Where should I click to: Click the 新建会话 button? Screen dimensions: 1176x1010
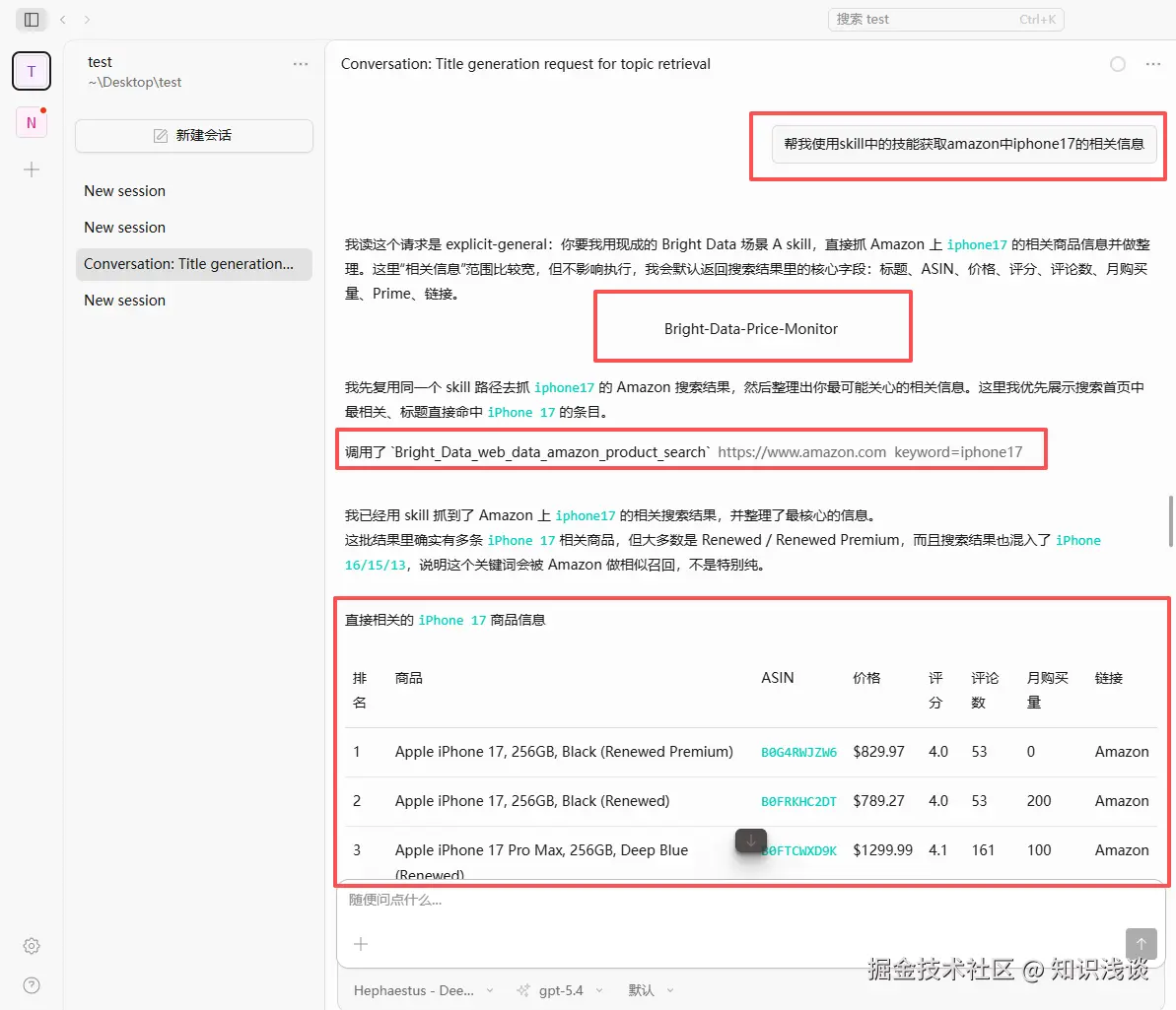(x=194, y=136)
